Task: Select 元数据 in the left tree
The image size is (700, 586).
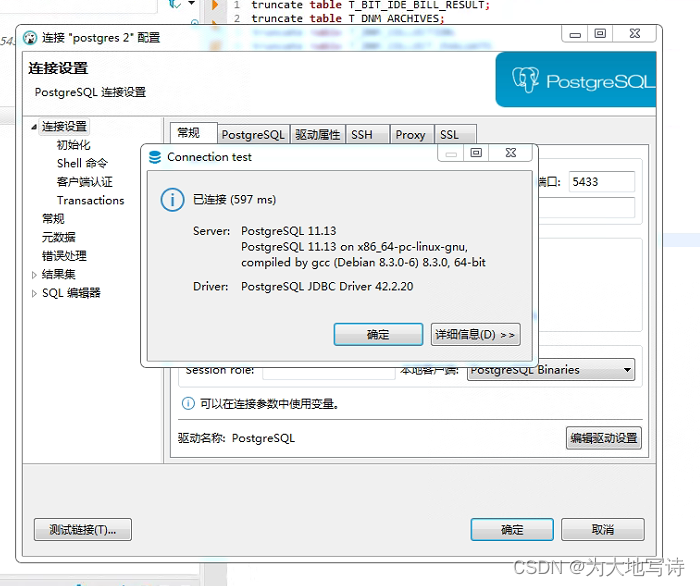Action: tap(59, 237)
